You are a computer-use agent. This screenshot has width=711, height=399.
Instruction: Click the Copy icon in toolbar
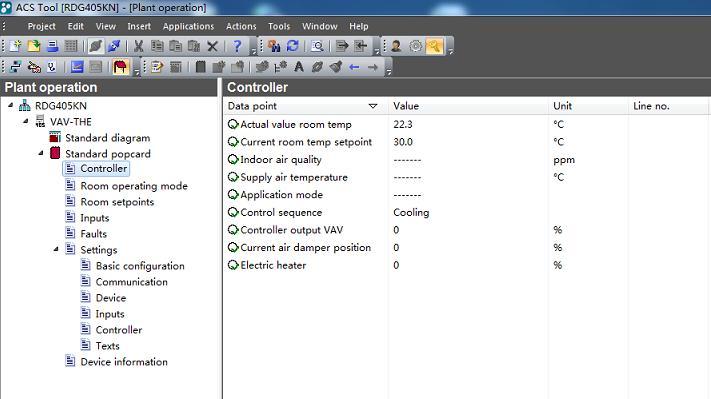[x=157, y=46]
